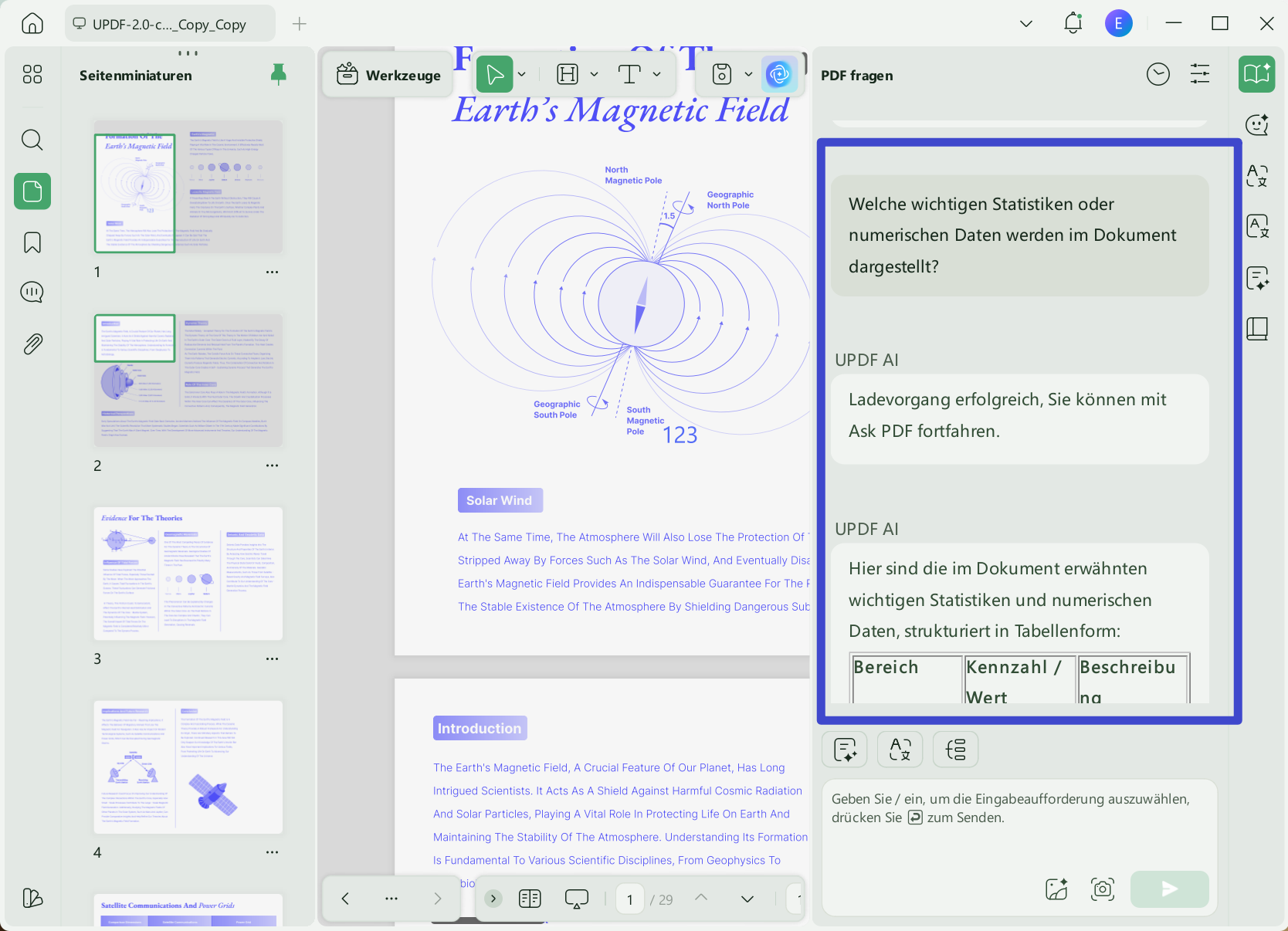This screenshot has height=931, width=1288.
Task: Open the attachments paperclip icon
Action: (32, 344)
